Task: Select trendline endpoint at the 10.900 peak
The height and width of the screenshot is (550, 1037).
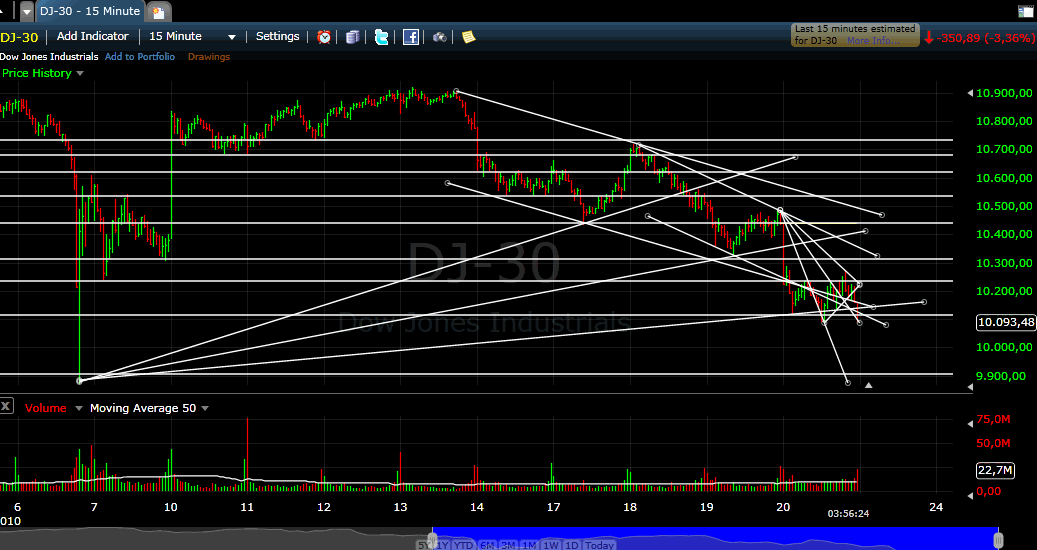Action: [456, 92]
